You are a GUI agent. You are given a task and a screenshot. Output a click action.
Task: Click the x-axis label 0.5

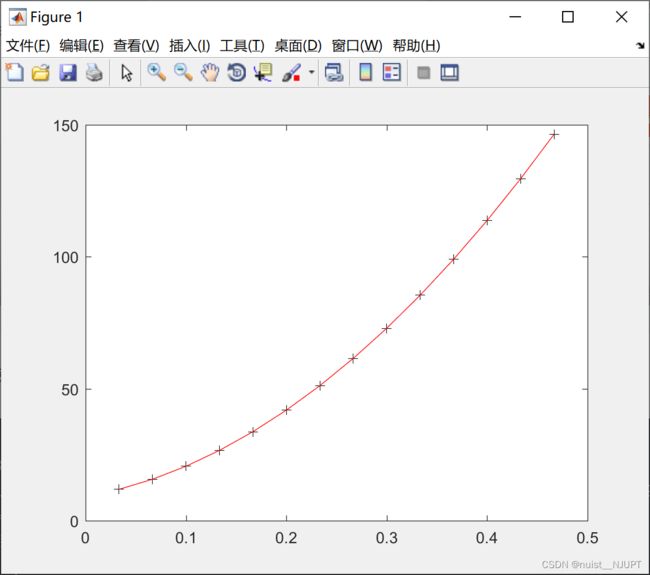pyautogui.click(x=587, y=538)
